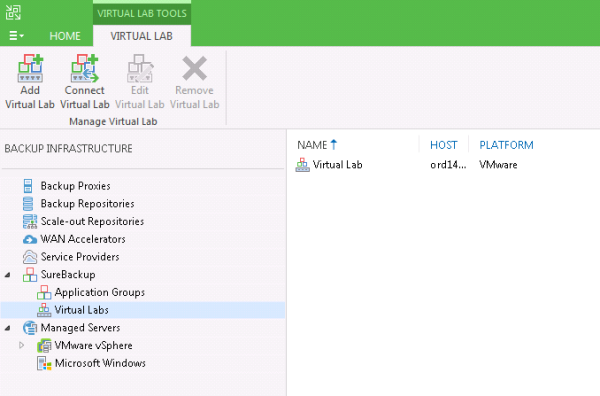
Task: Click the Add Virtual Lab icon
Action: [x=30, y=68]
